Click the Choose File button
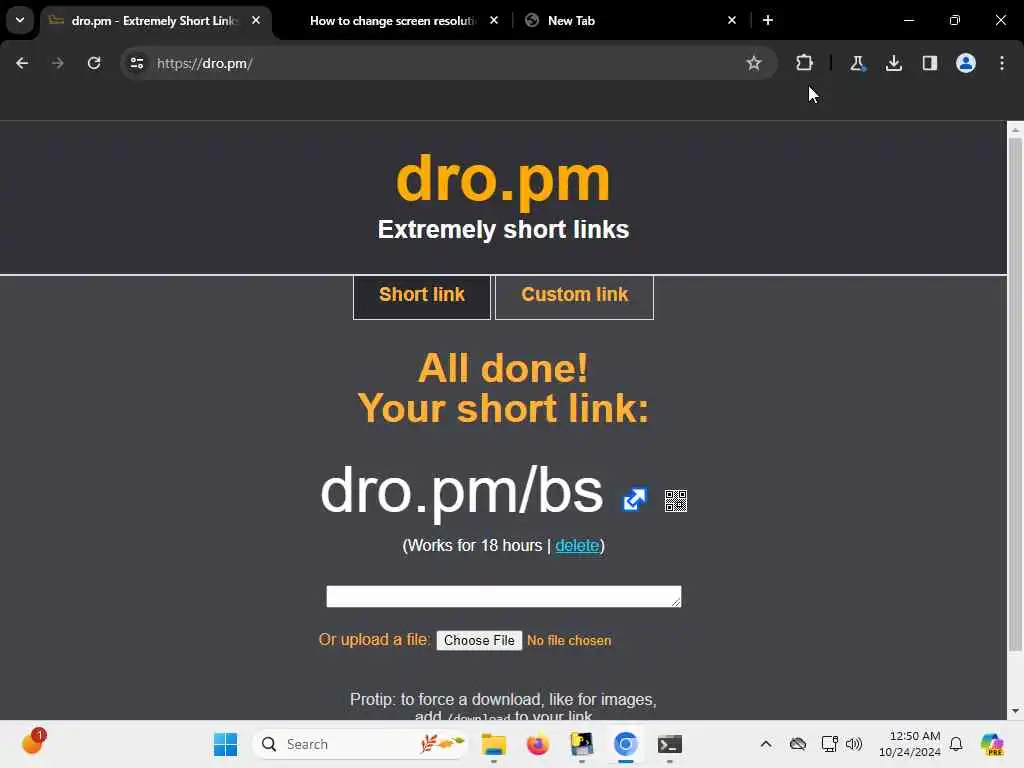 (x=479, y=641)
